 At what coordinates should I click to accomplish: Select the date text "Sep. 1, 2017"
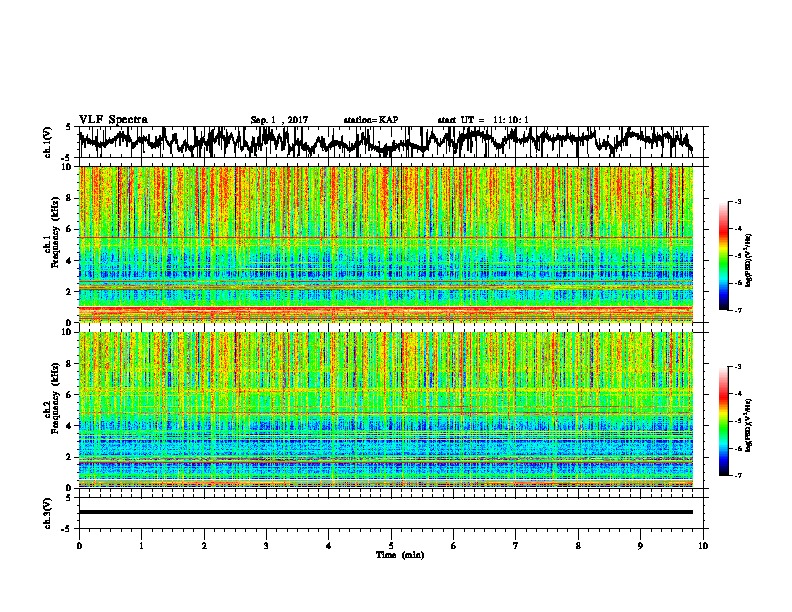click(279, 120)
